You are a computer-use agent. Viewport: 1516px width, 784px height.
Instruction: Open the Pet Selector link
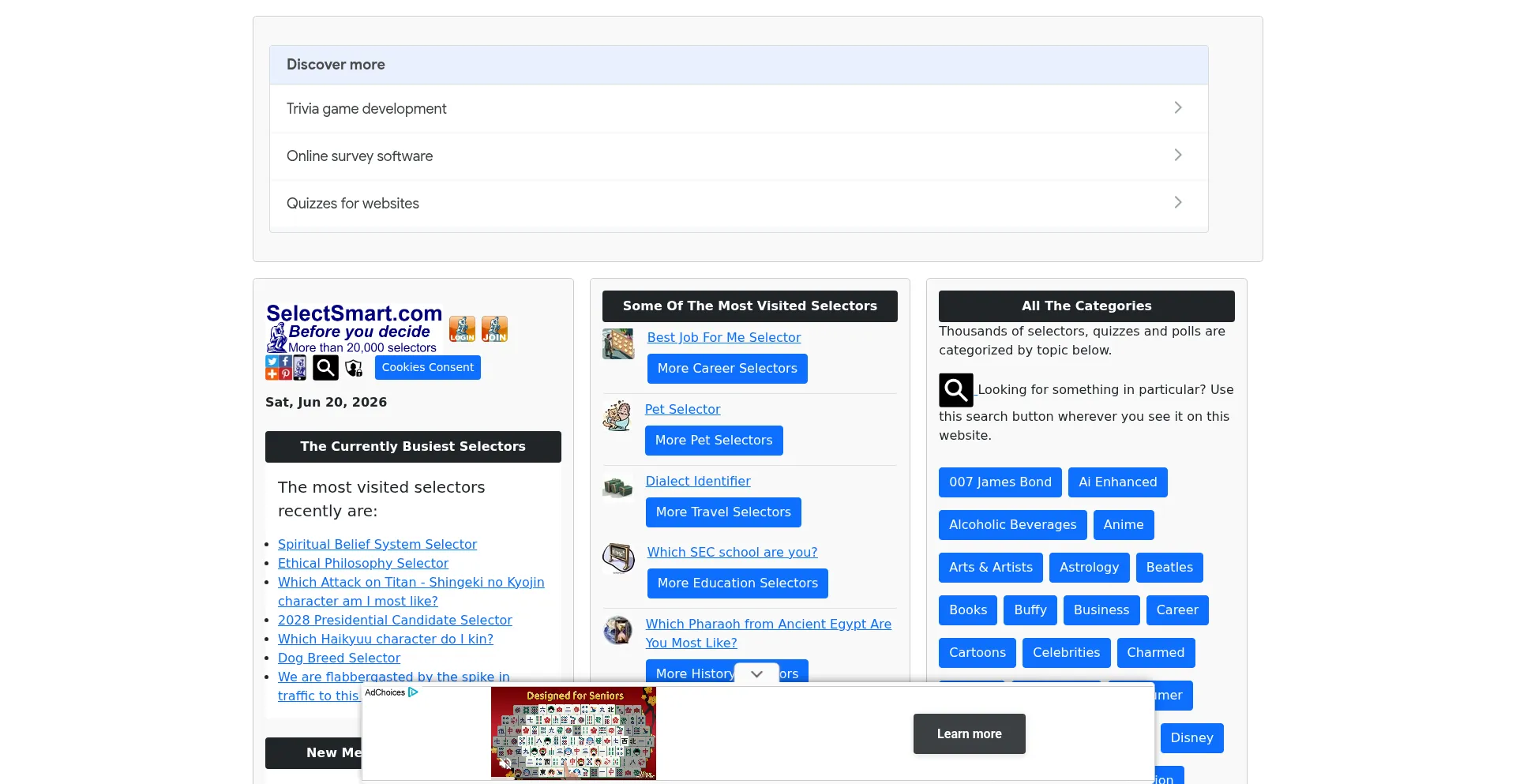[x=683, y=410]
